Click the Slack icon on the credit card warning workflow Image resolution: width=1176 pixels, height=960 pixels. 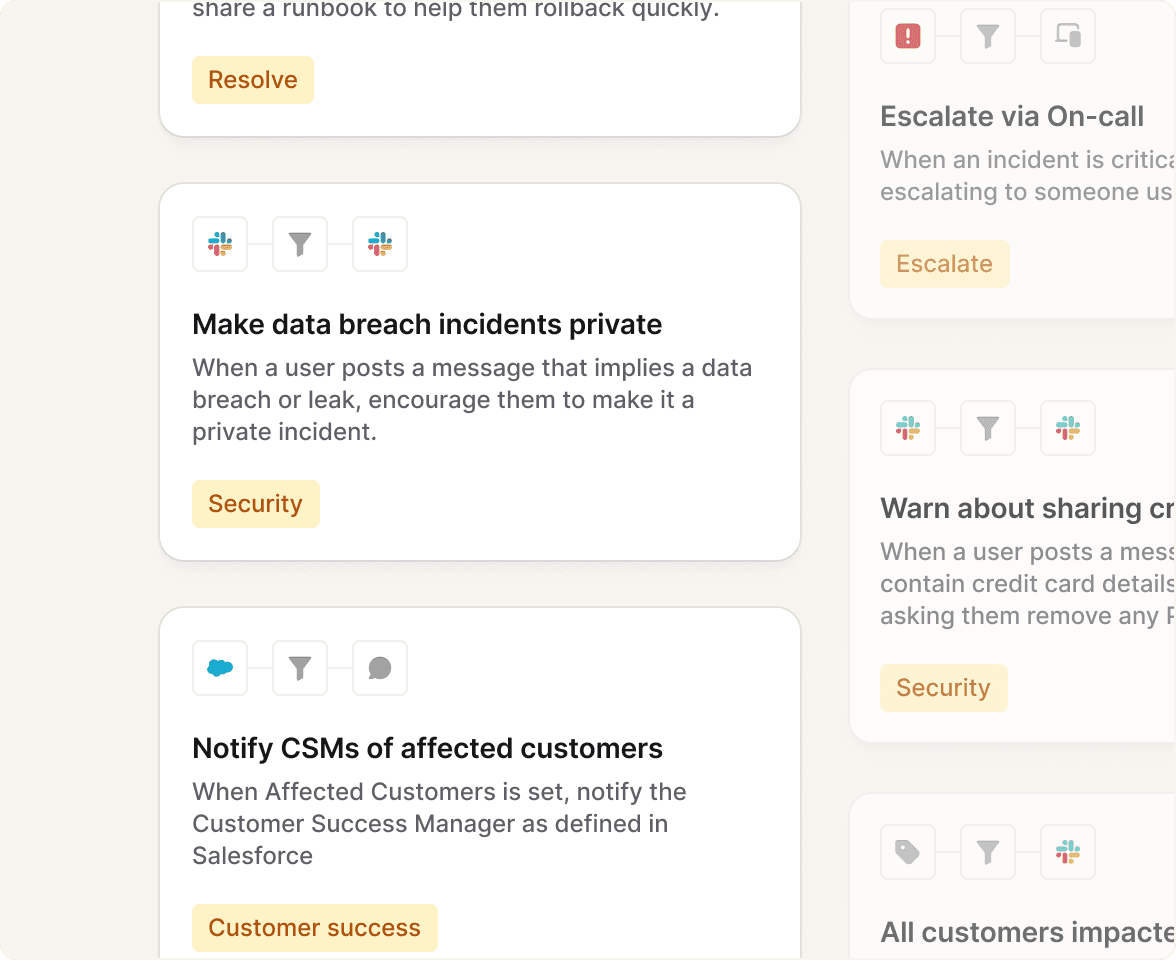pos(907,428)
